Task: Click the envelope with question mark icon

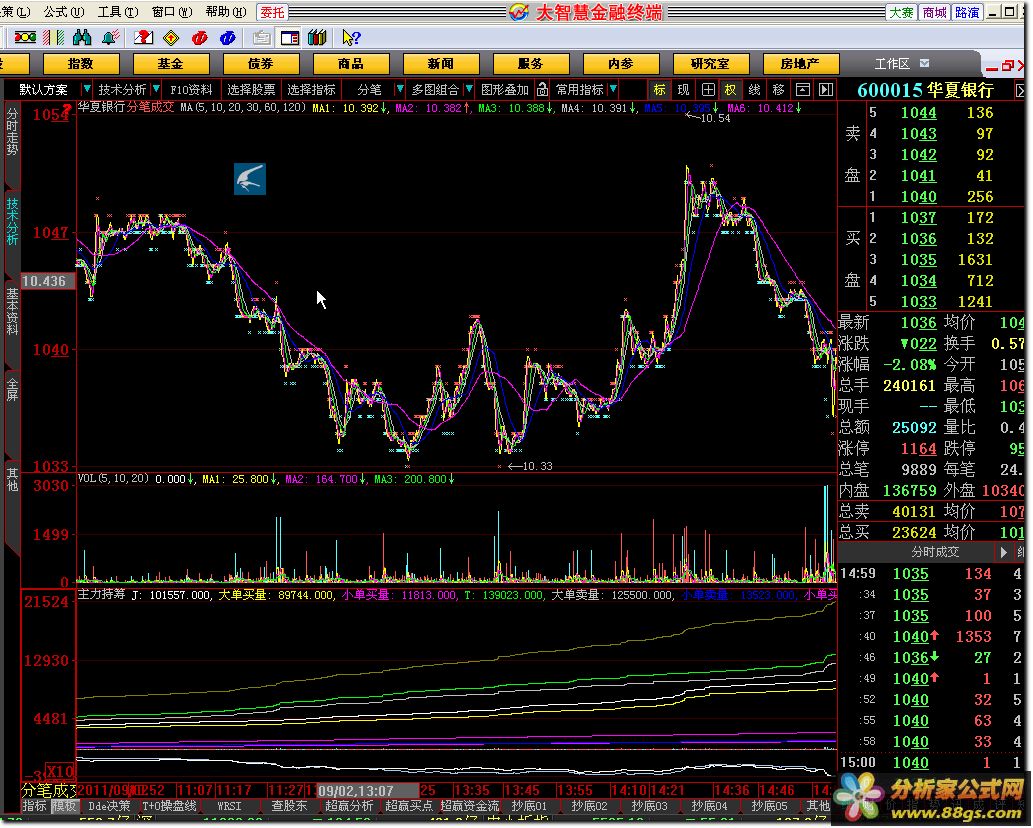Action: click(x=143, y=38)
